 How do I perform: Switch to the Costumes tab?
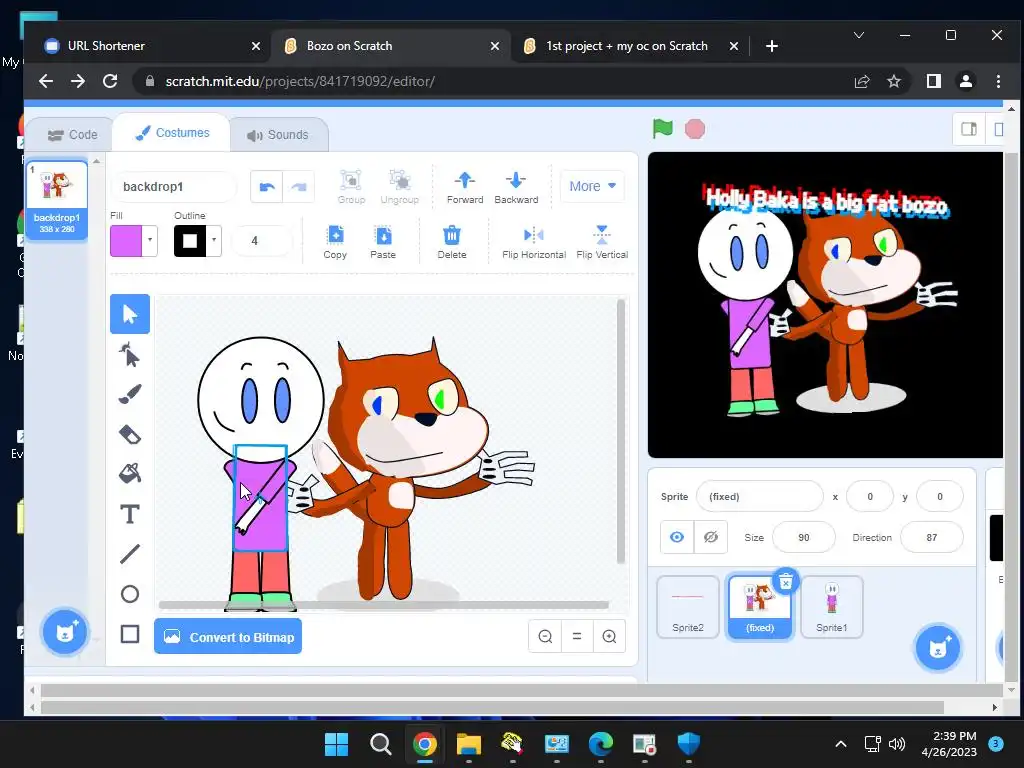pyautogui.click(x=172, y=133)
